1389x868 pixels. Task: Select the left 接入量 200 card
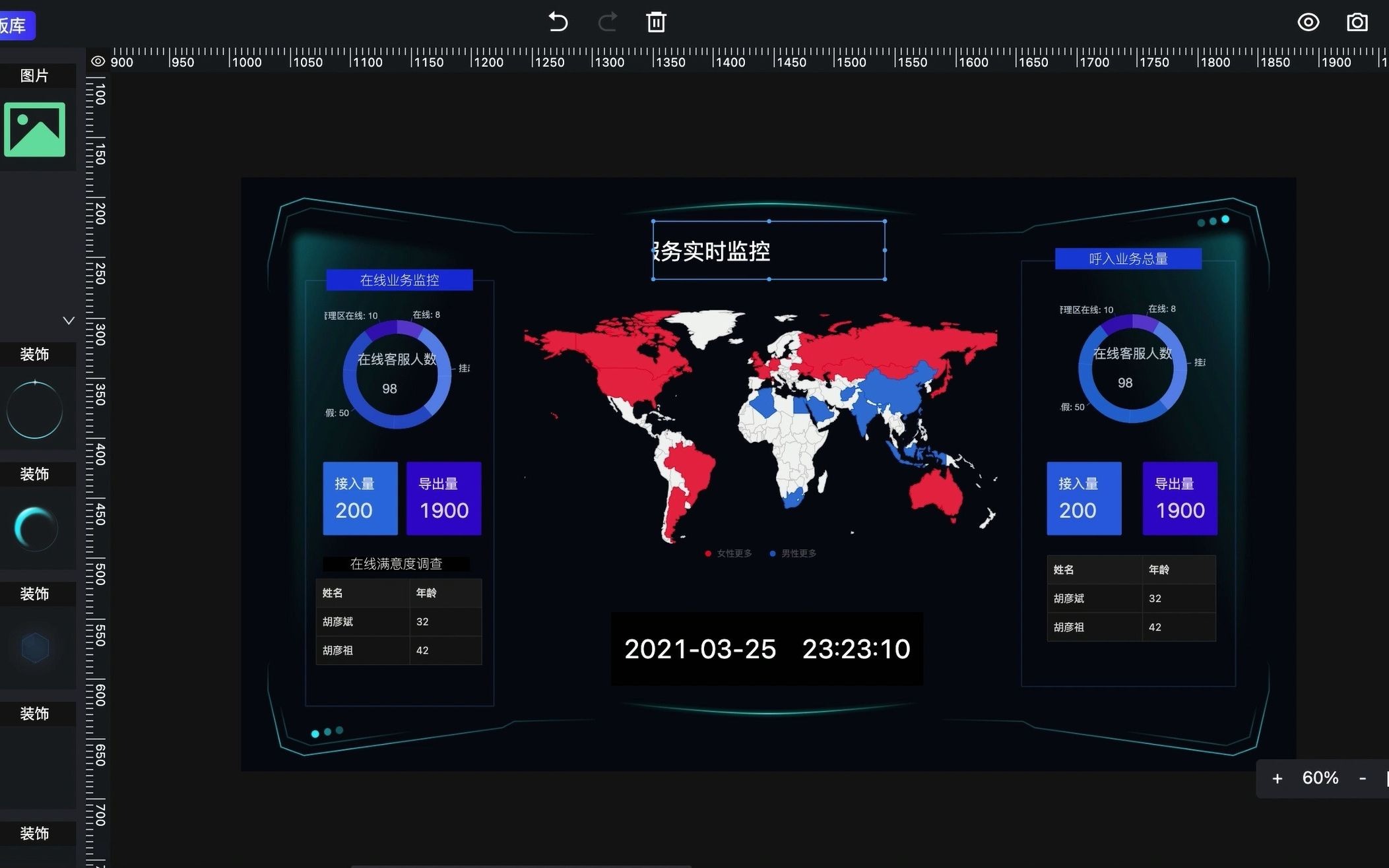coord(360,498)
